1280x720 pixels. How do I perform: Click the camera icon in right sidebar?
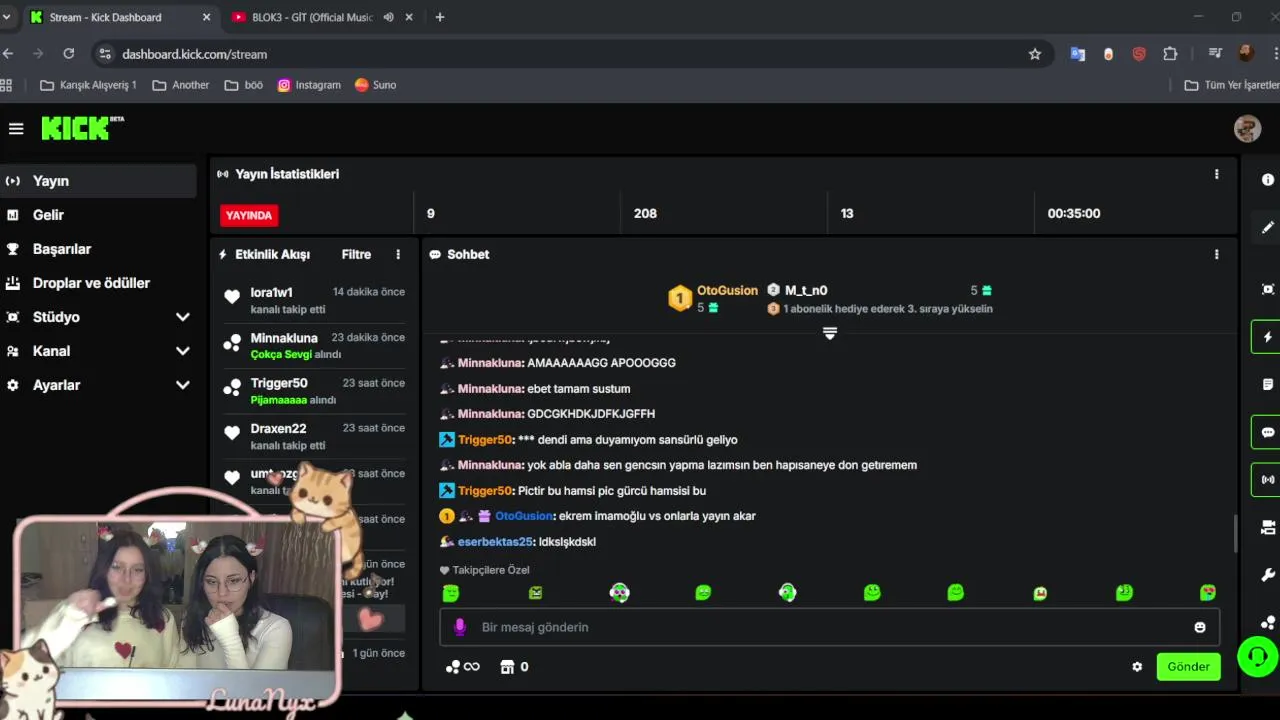pos(1268,528)
